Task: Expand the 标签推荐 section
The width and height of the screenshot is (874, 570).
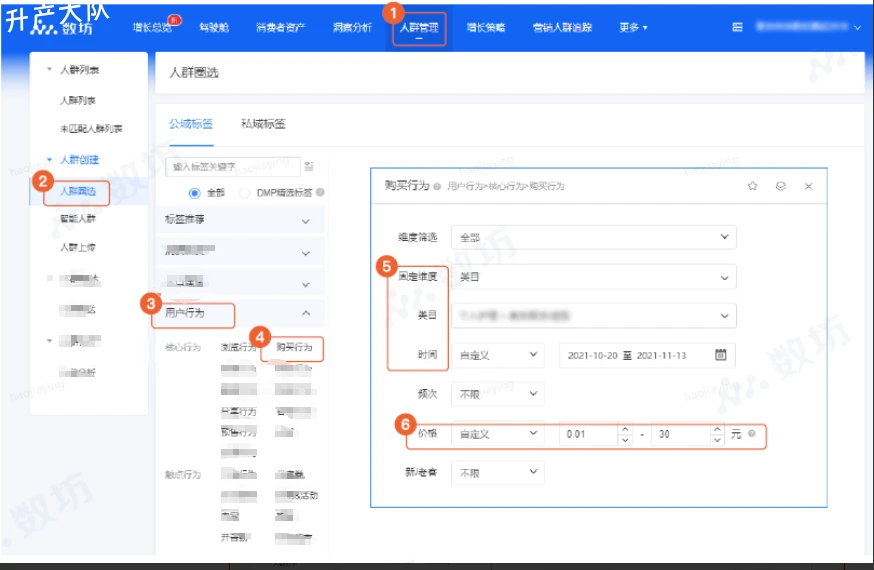Action: (x=240, y=220)
